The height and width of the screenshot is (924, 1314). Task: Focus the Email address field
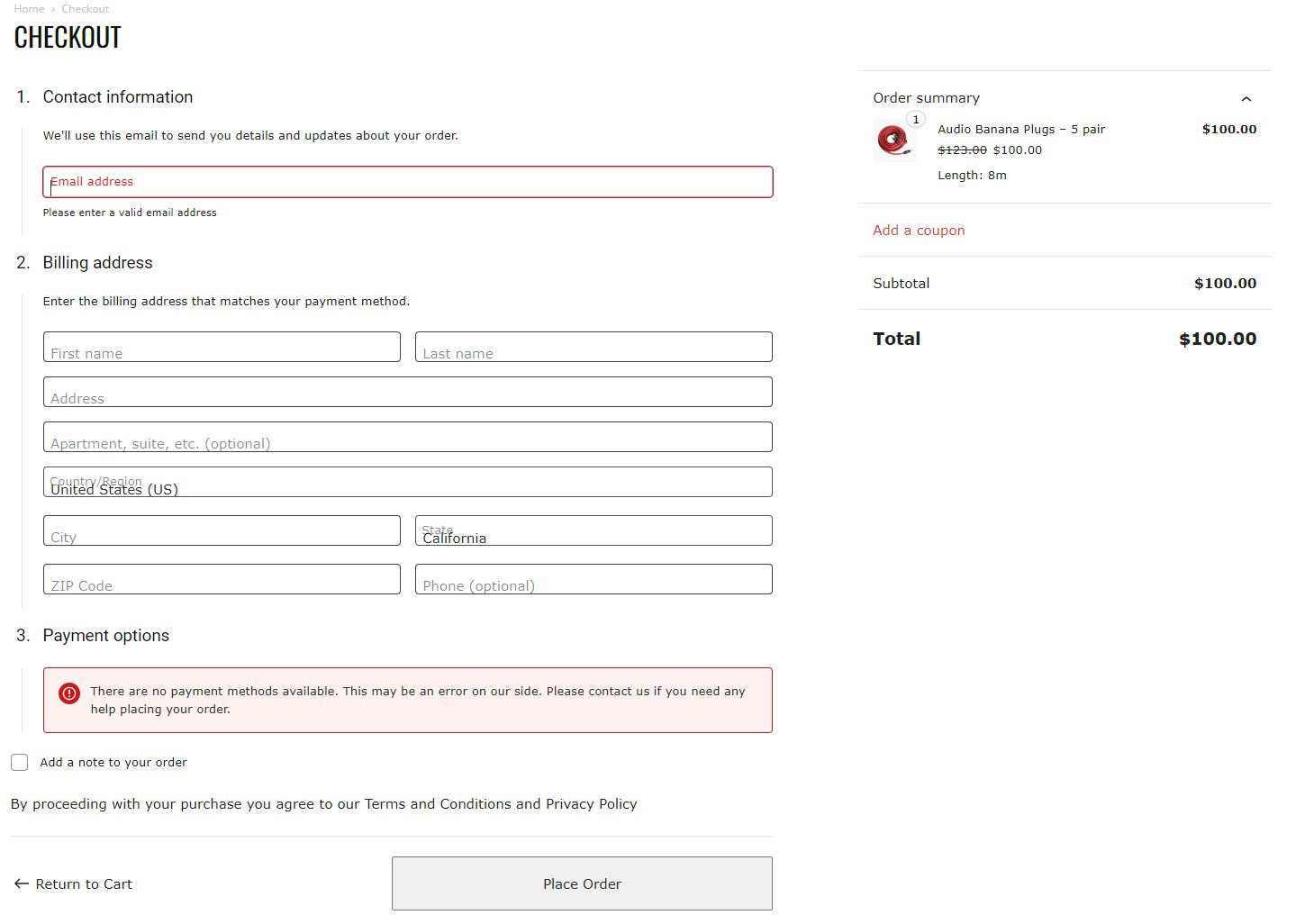pyautogui.click(x=408, y=182)
